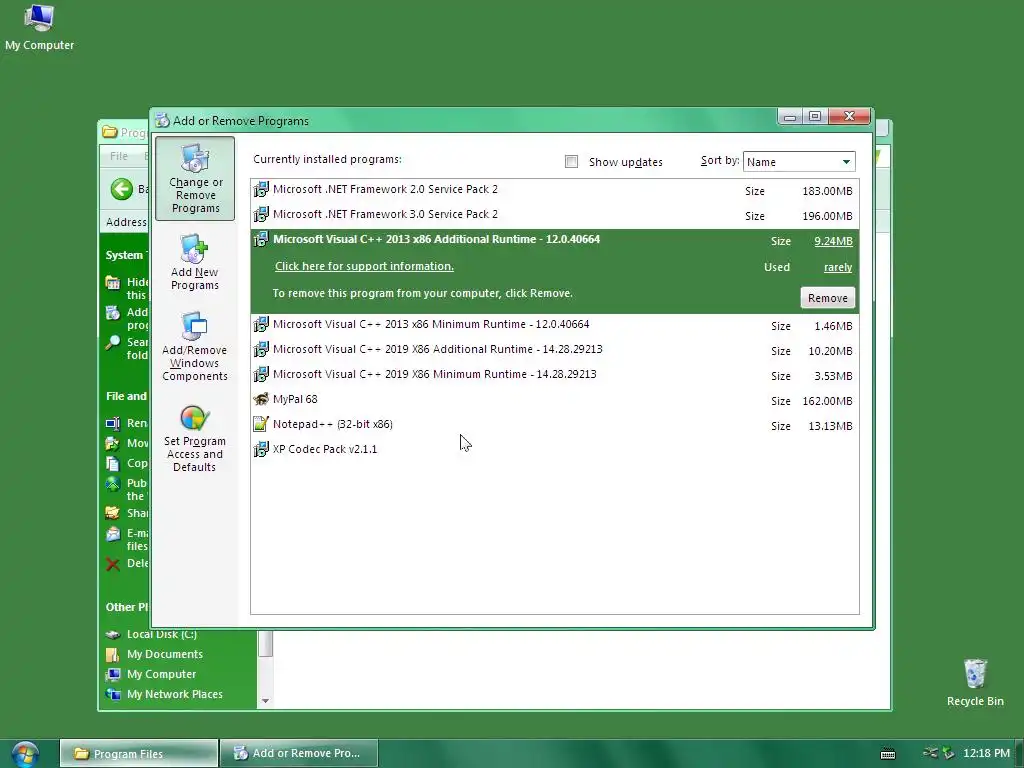This screenshot has width=1024, height=768.
Task: Open File menu in Program Files window
Action: (x=119, y=156)
